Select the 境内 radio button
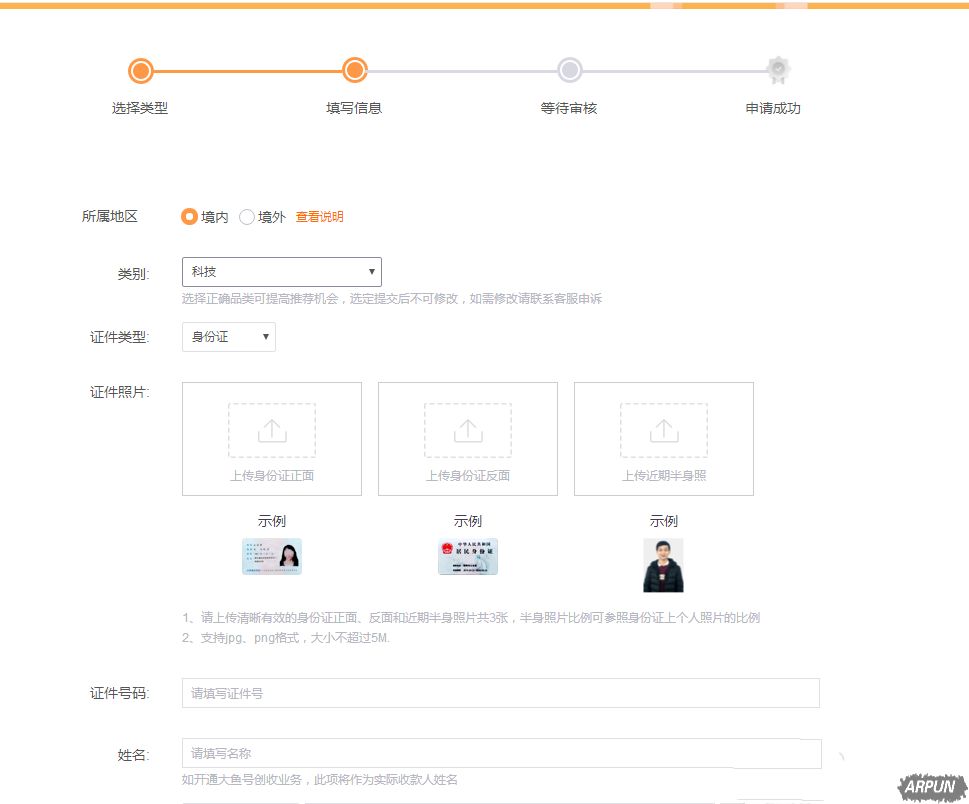Screen dimensions: 969x804 pyautogui.click(x=189, y=215)
